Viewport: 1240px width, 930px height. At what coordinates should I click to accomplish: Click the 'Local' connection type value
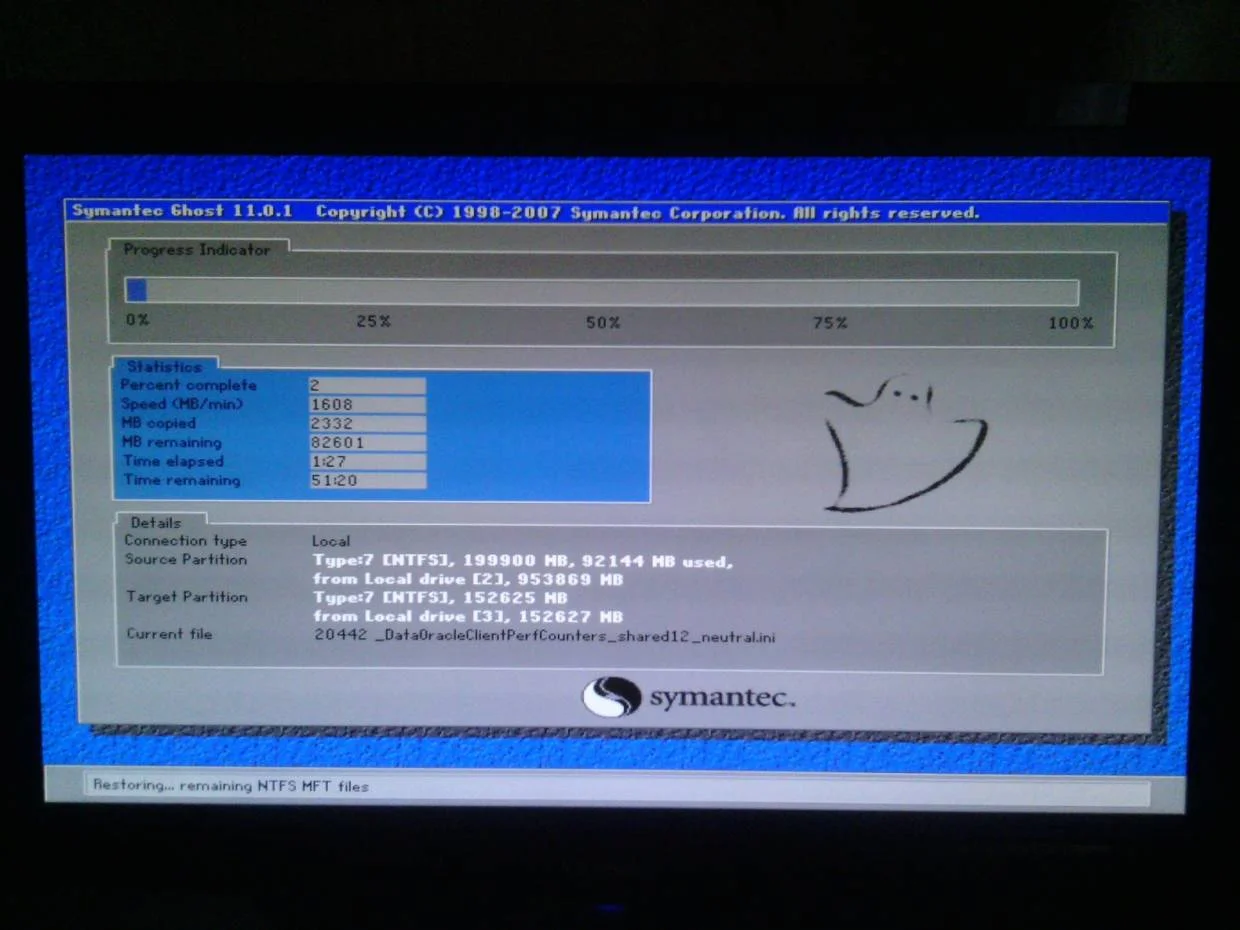point(331,541)
